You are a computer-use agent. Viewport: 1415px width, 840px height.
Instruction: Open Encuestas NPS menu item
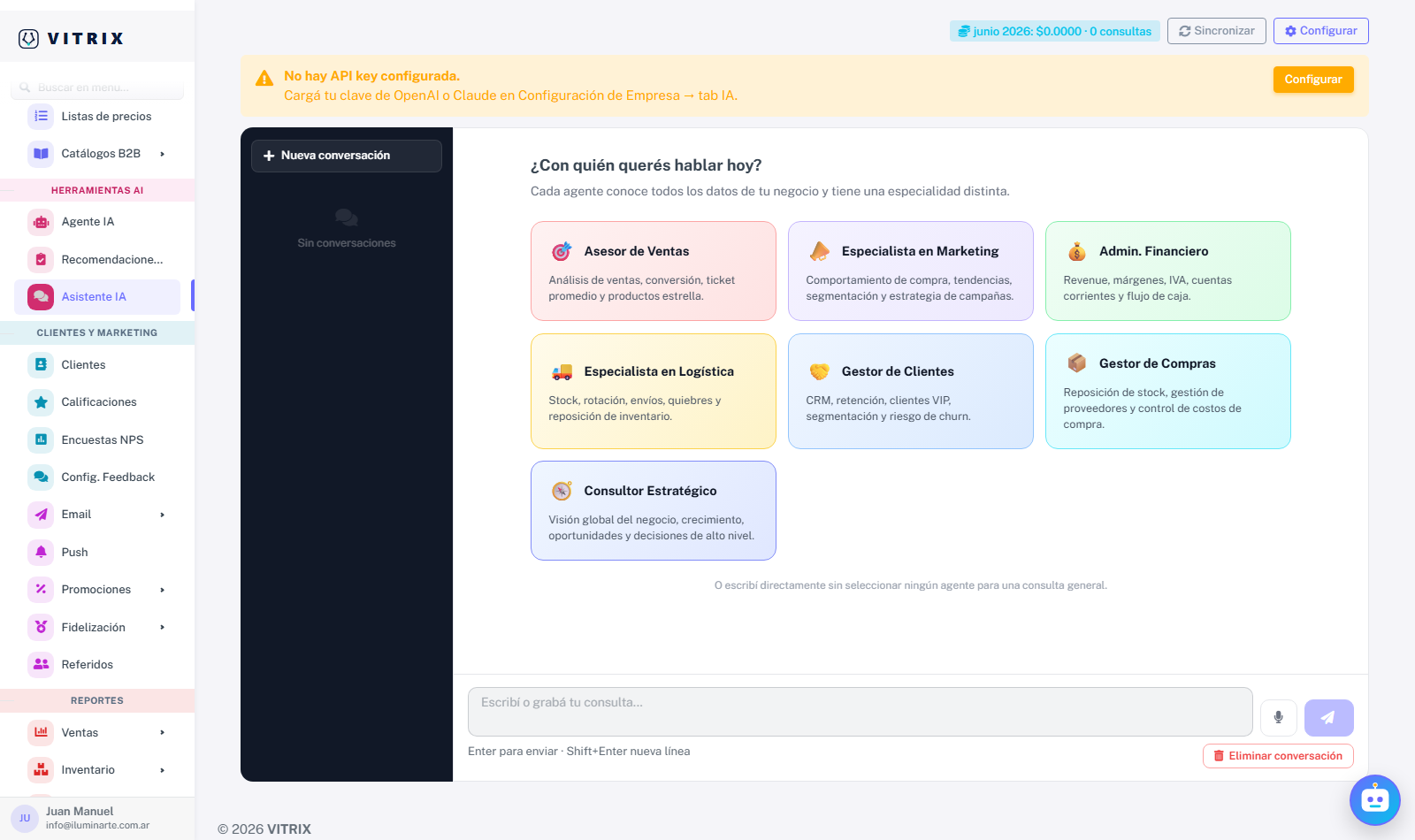click(97, 439)
